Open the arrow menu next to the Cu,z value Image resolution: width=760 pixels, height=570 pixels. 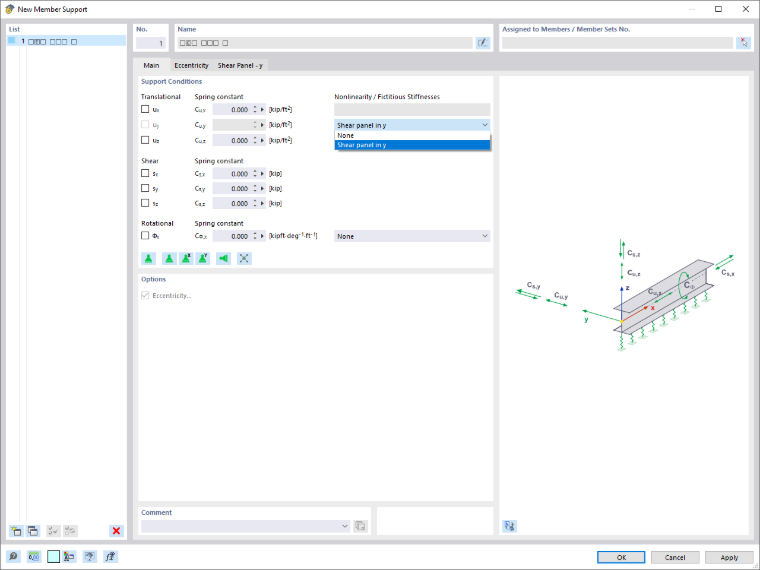coord(262,140)
